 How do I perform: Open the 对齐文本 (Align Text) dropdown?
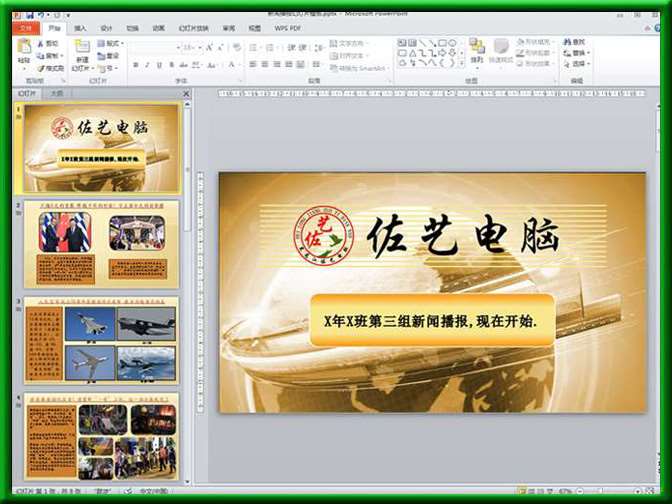coord(348,56)
